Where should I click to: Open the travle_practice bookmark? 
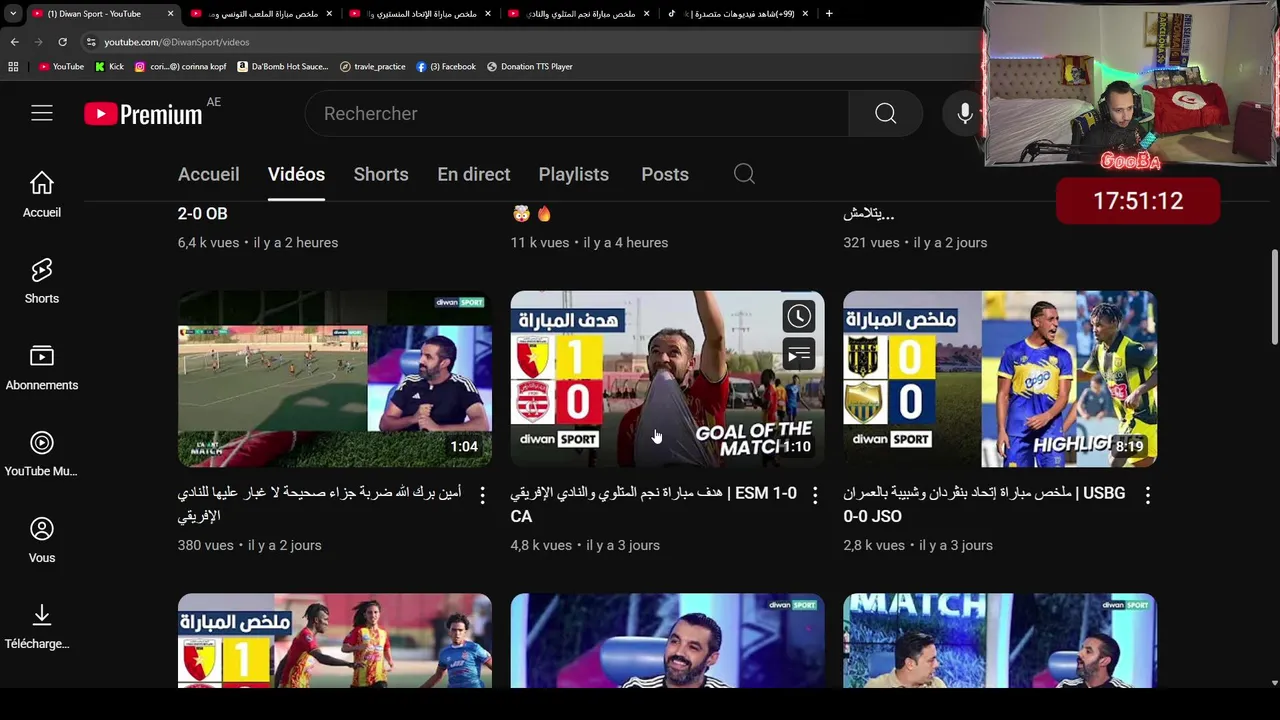point(373,67)
